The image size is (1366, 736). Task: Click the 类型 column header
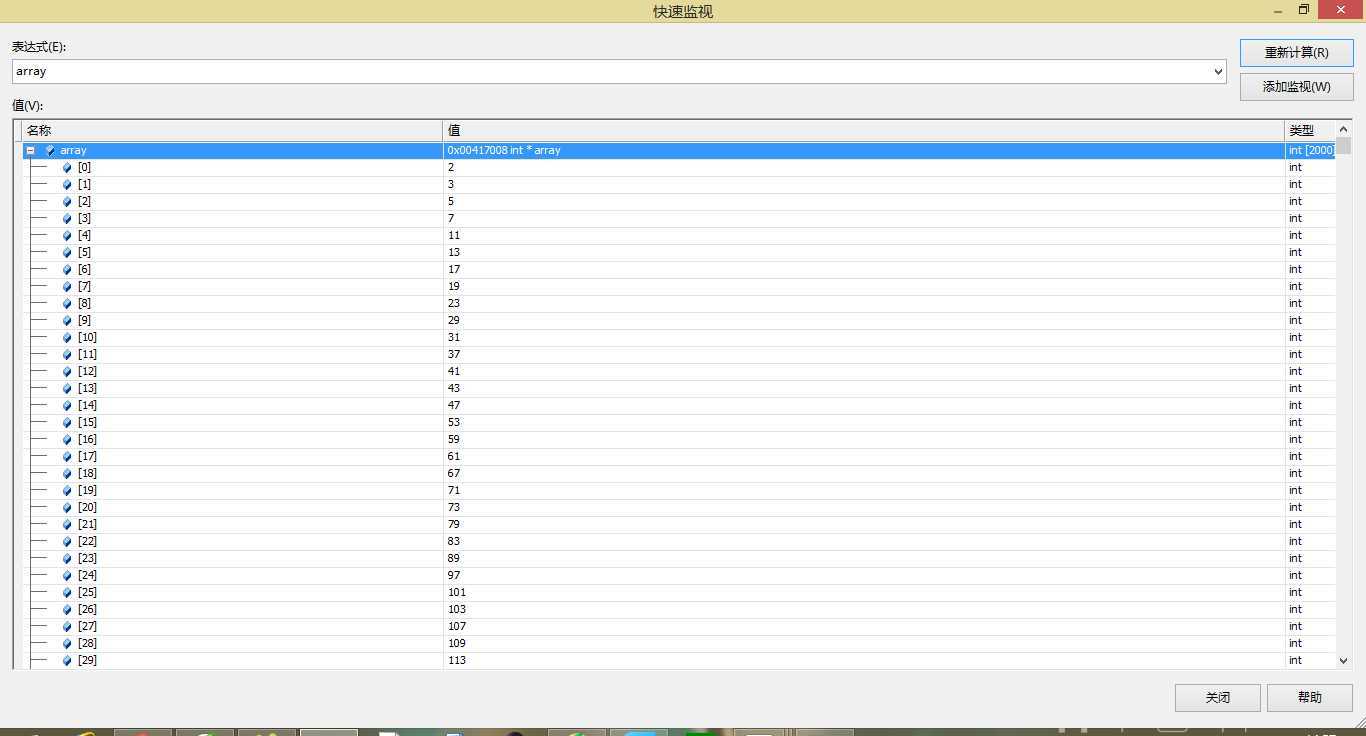[x=1310, y=131]
